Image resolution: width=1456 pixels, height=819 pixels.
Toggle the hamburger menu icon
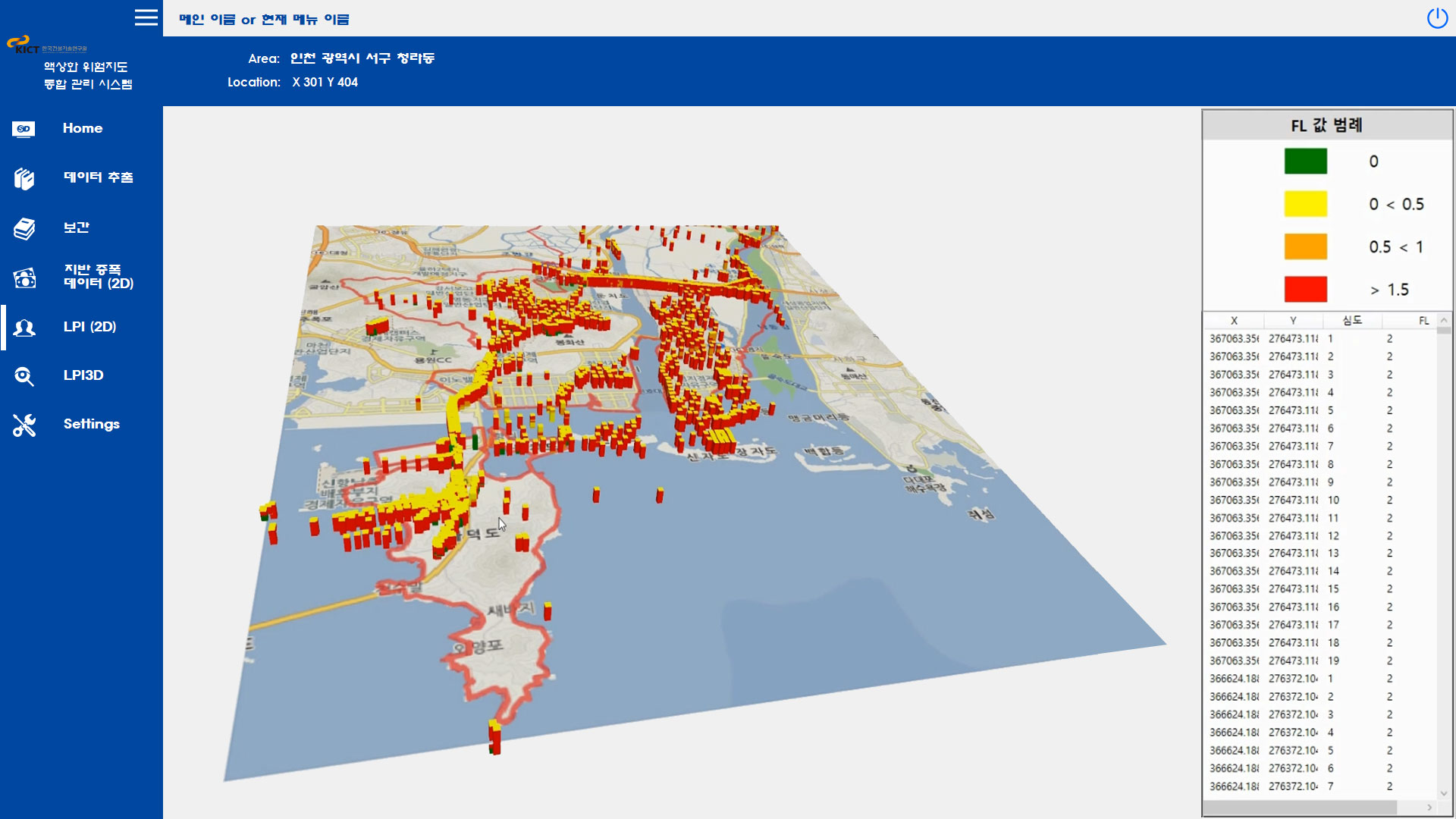point(146,17)
